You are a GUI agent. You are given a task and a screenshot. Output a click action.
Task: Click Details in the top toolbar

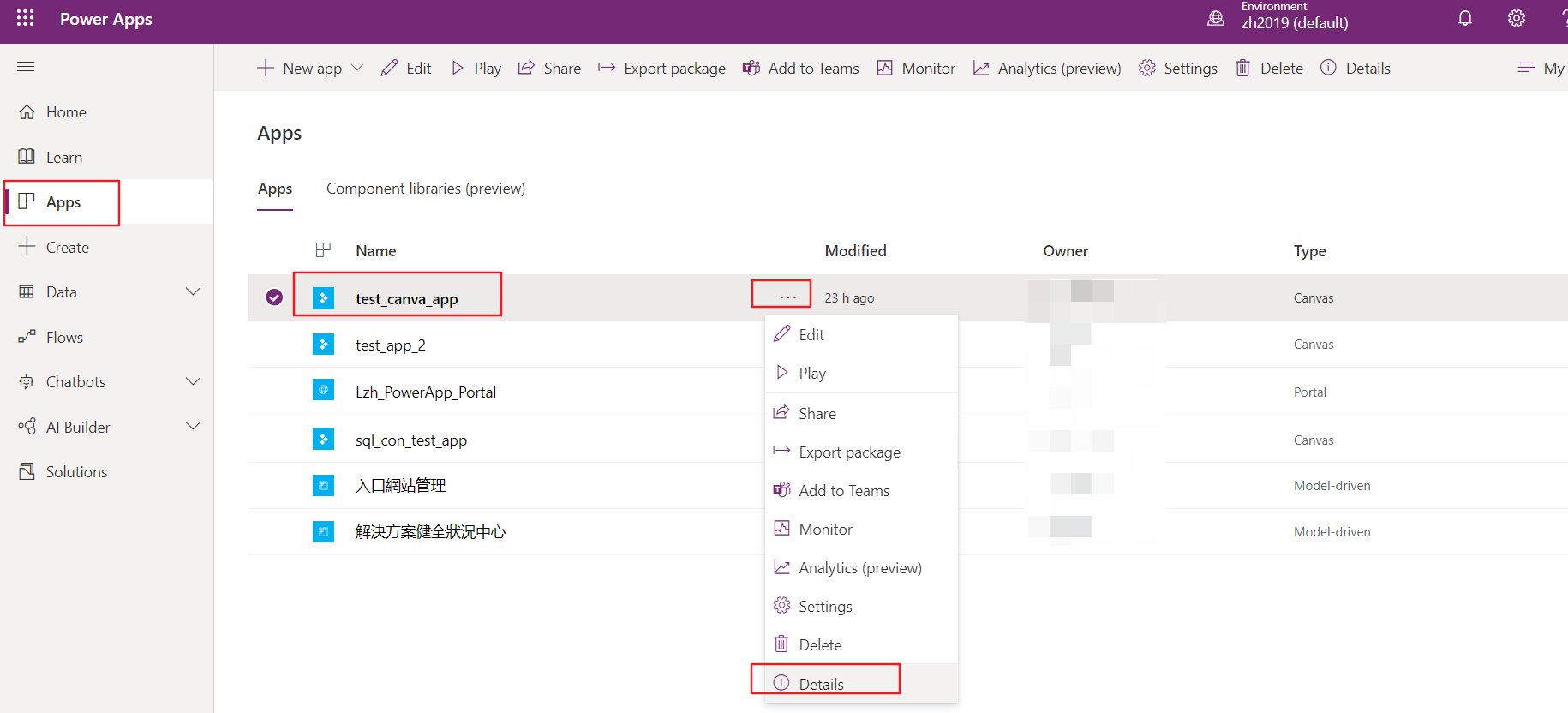pyautogui.click(x=1356, y=69)
